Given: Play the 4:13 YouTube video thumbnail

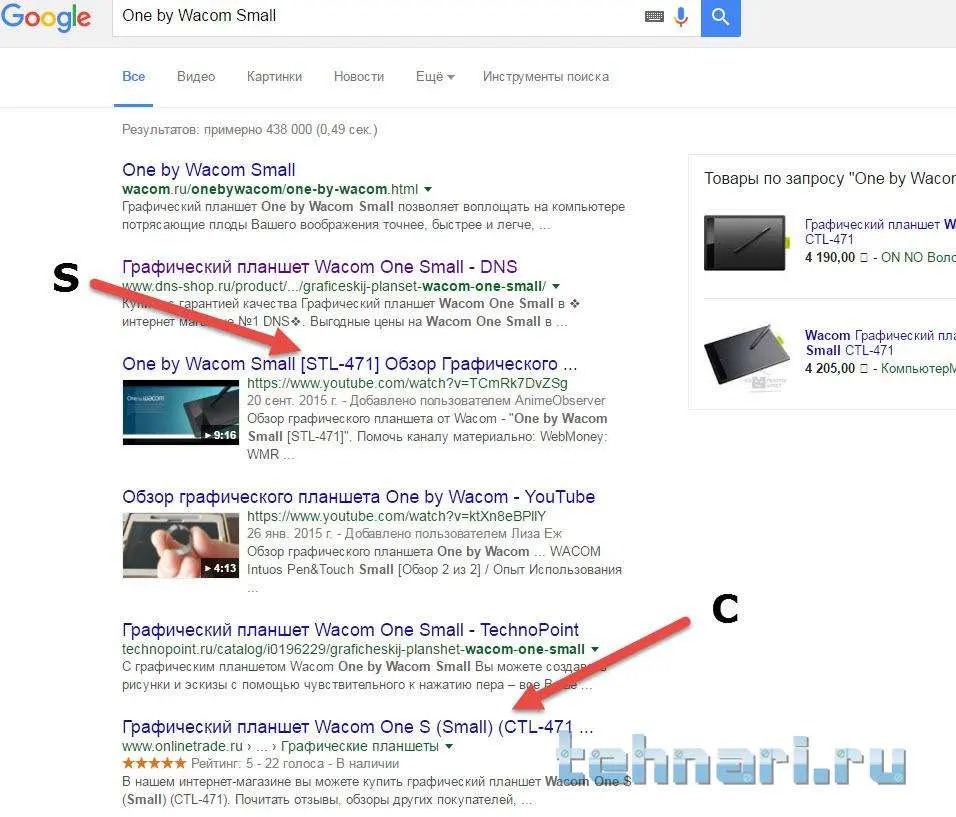Looking at the screenshot, I should [181, 545].
